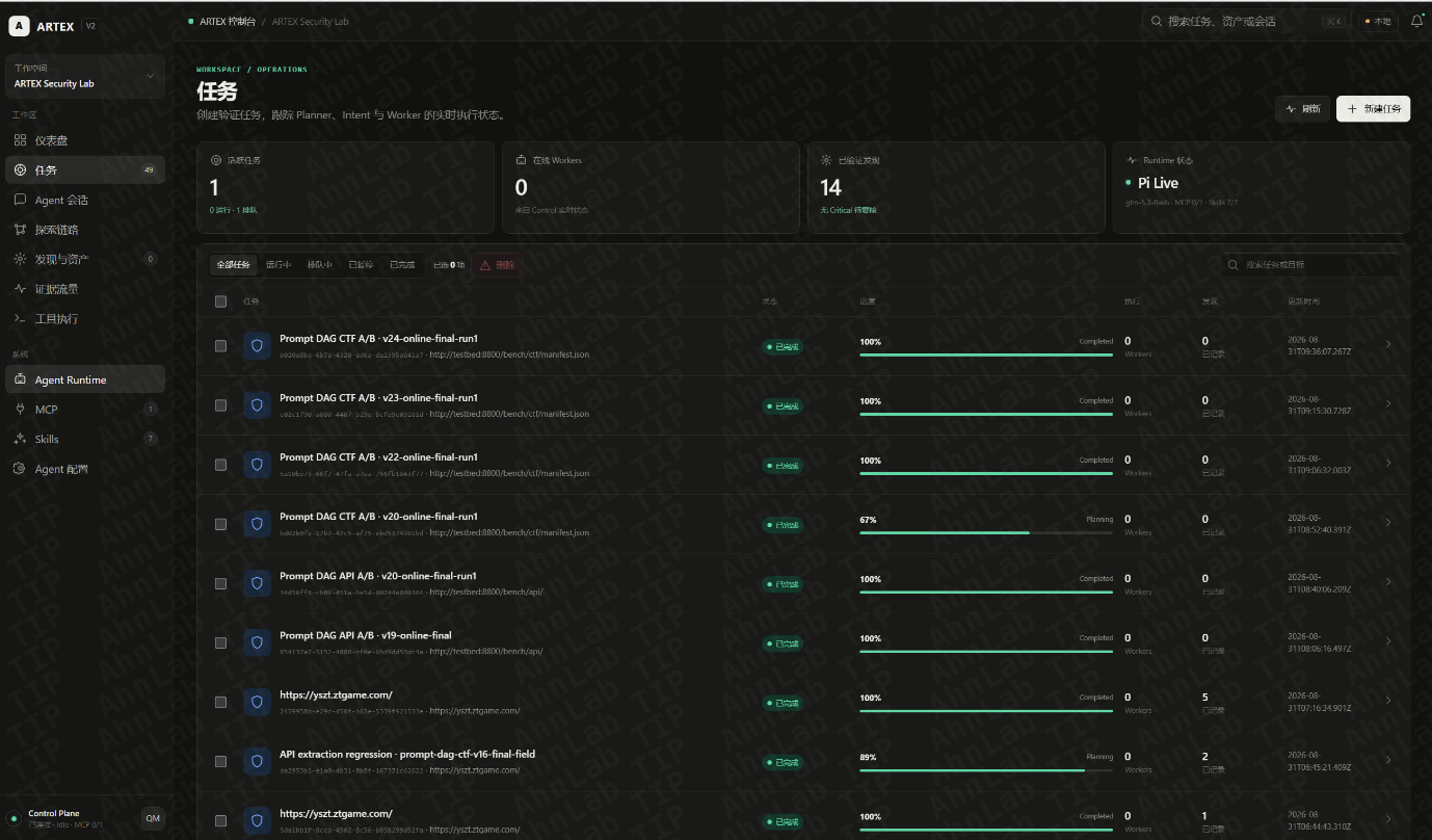Click the red 删除 delete button
Screen dimensions: 1432x840
click(497, 265)
